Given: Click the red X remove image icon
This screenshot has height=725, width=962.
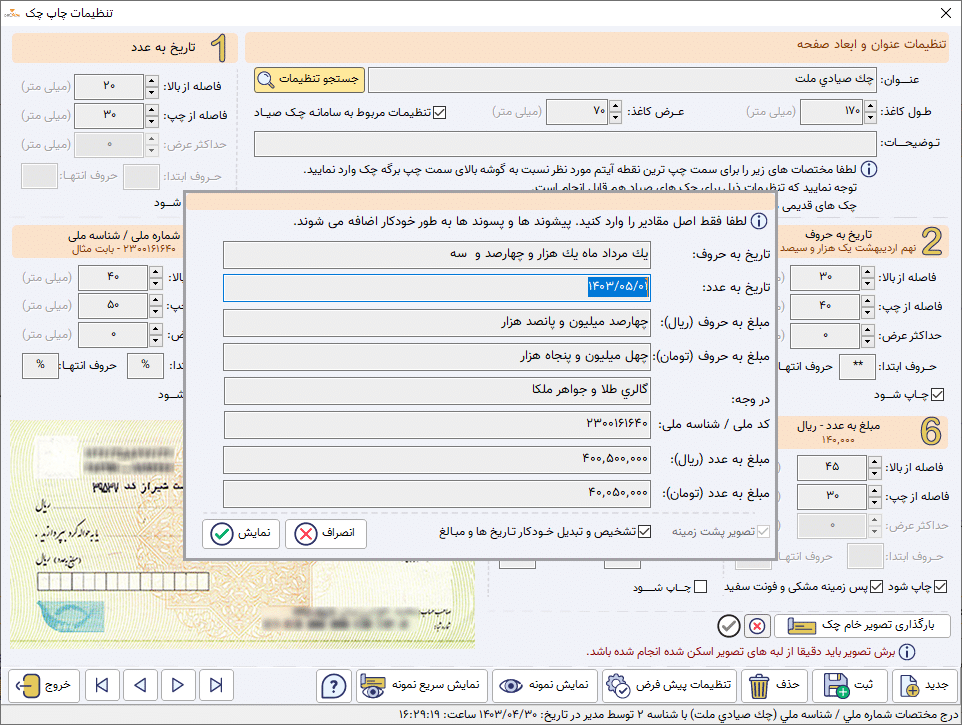Looking at the screenshot, I should pyautogui.click(x=758, y=626).
